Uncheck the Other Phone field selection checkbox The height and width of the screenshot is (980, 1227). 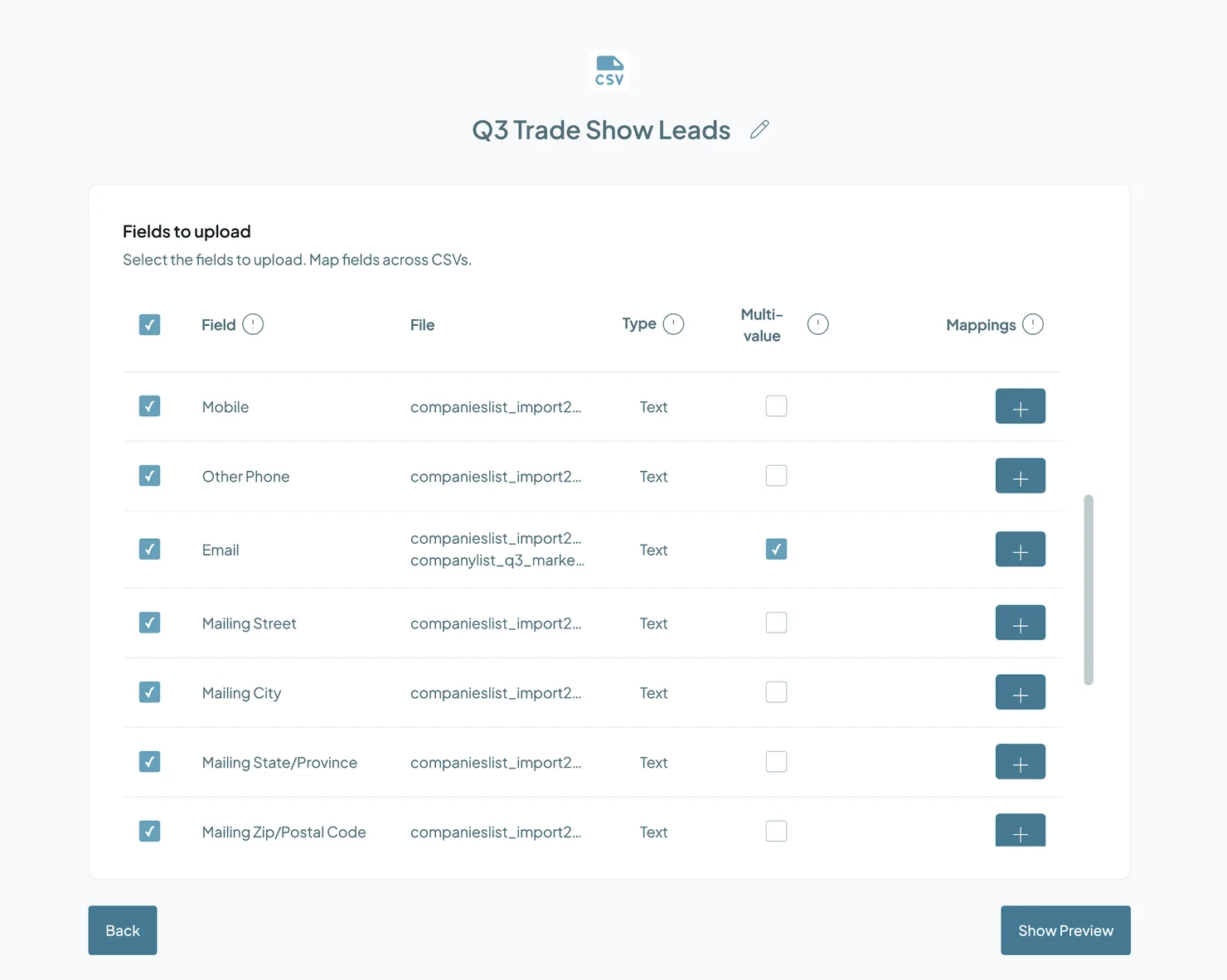point(149,476)
